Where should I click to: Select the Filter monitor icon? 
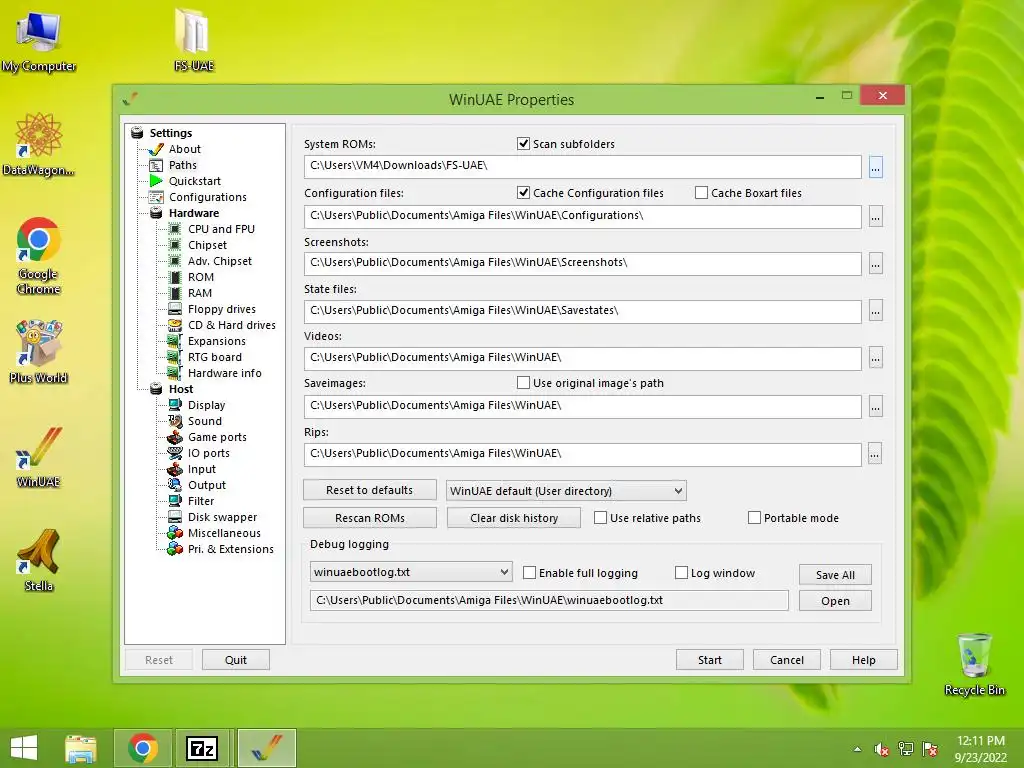click(175, 501)
